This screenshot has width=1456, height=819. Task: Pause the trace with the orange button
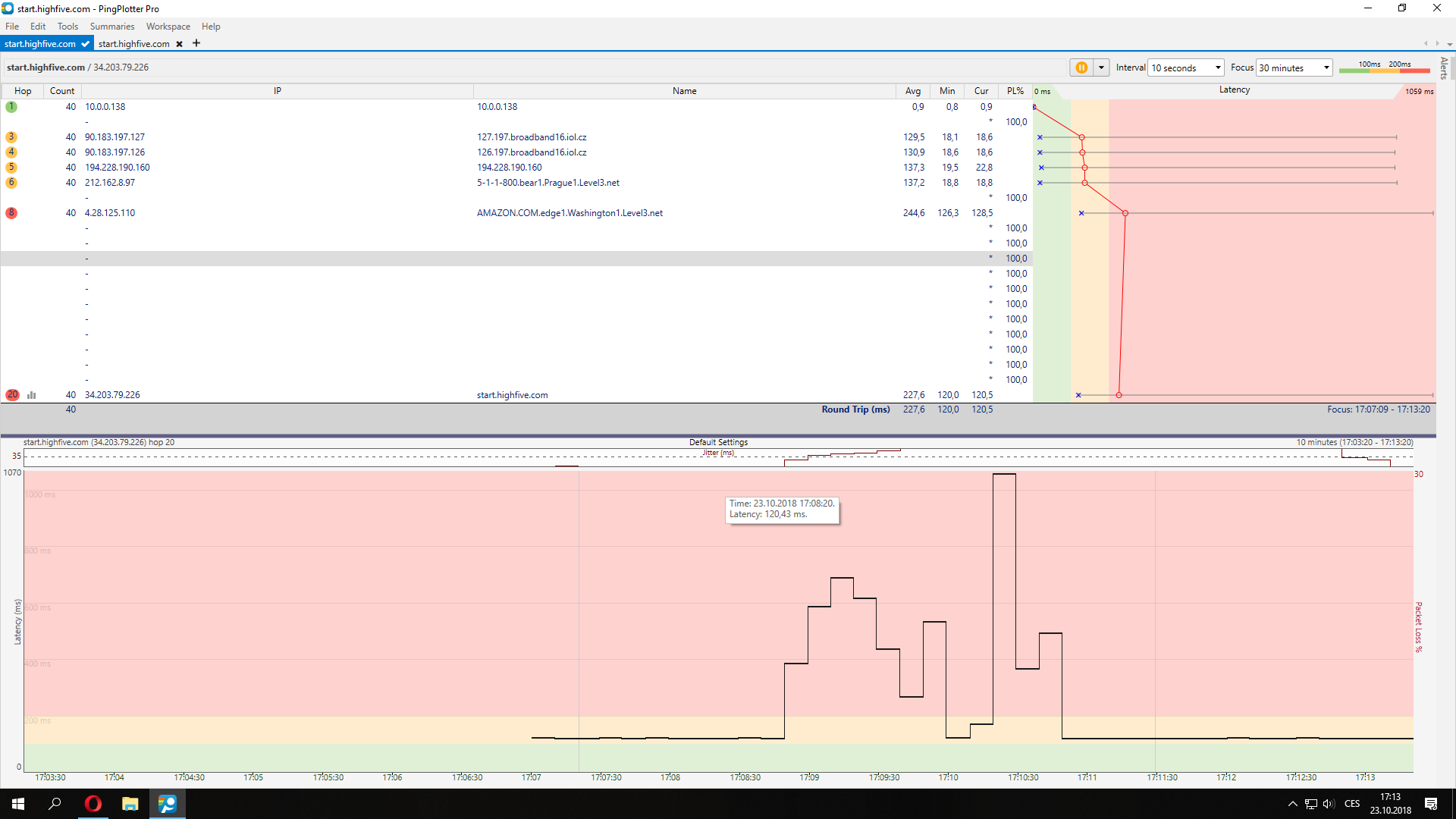point(1081,67)
